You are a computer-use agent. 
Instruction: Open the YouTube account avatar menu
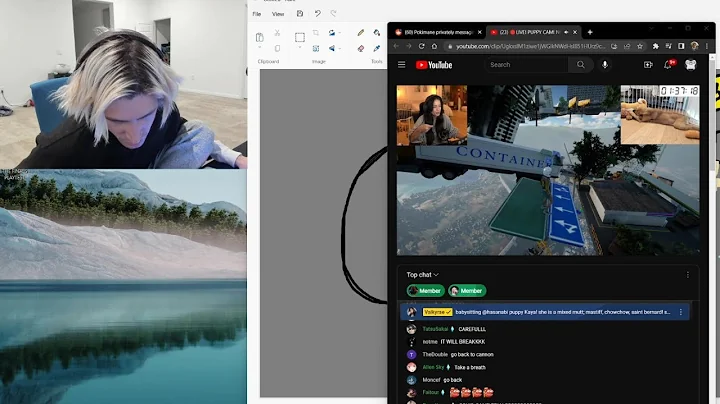coord(691,65)
